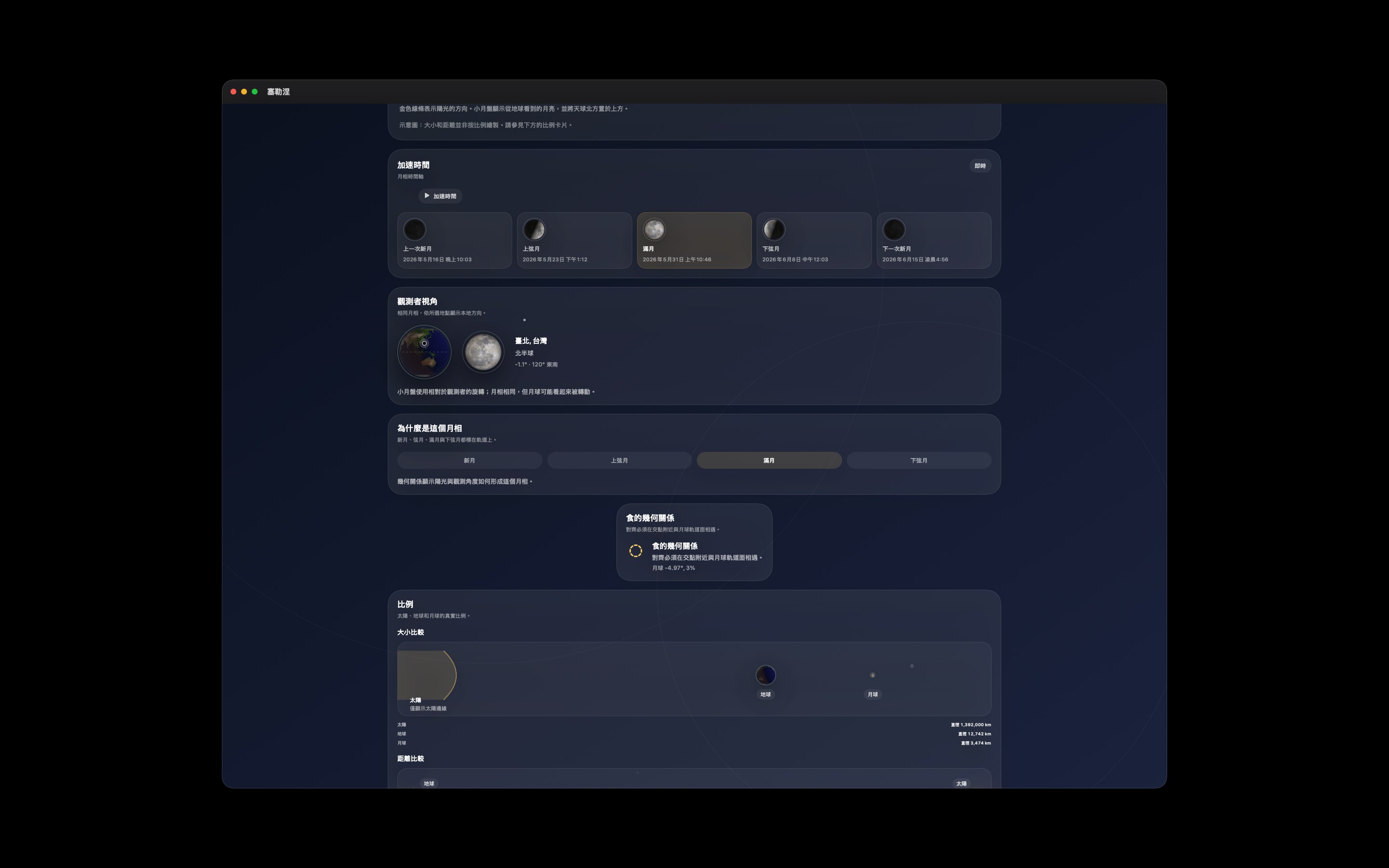1389x868 pixels.
Task: Click the dashed yellow eclipse ring icon
Action: tap(635, 551)
